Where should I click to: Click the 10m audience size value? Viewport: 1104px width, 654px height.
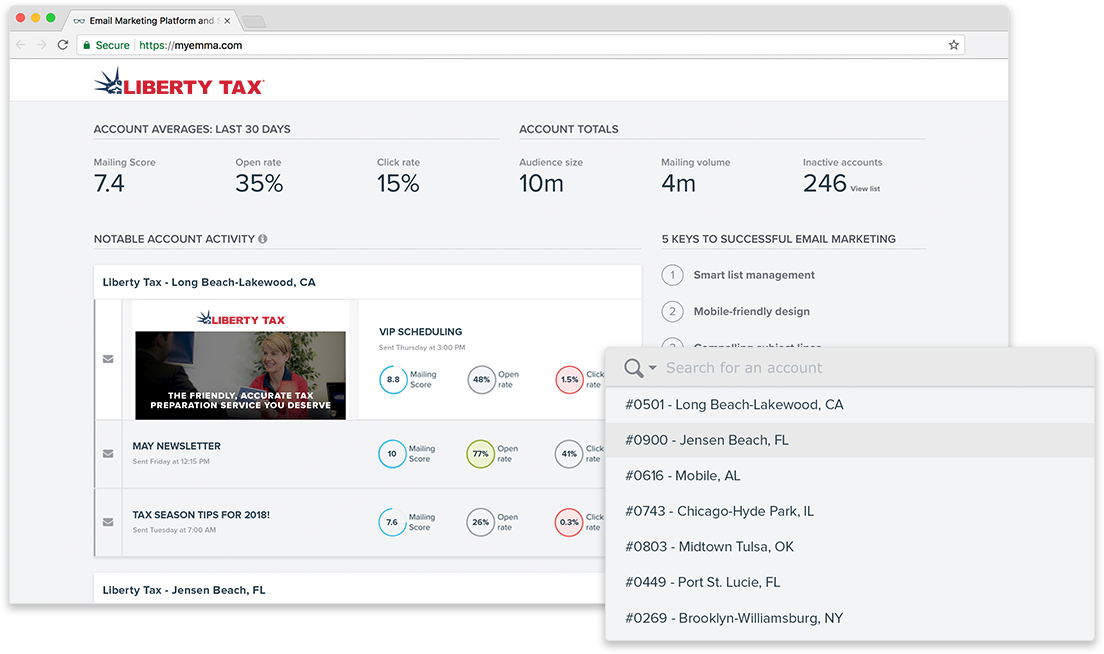(541, 184)
